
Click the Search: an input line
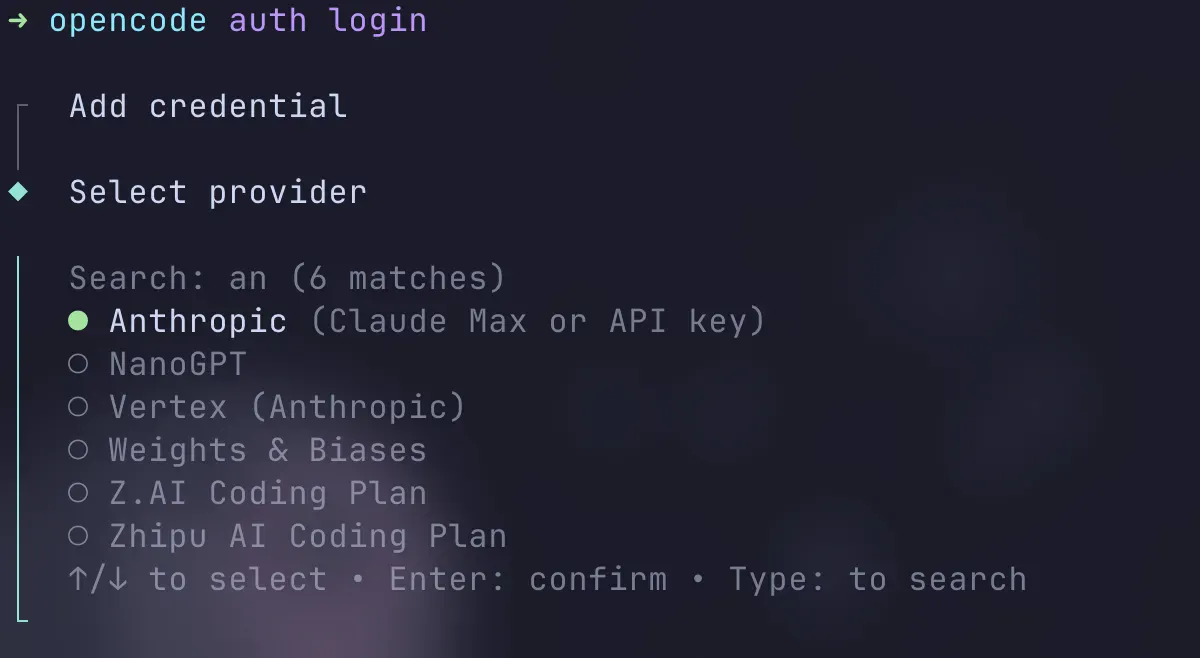(x=285, y=277)
